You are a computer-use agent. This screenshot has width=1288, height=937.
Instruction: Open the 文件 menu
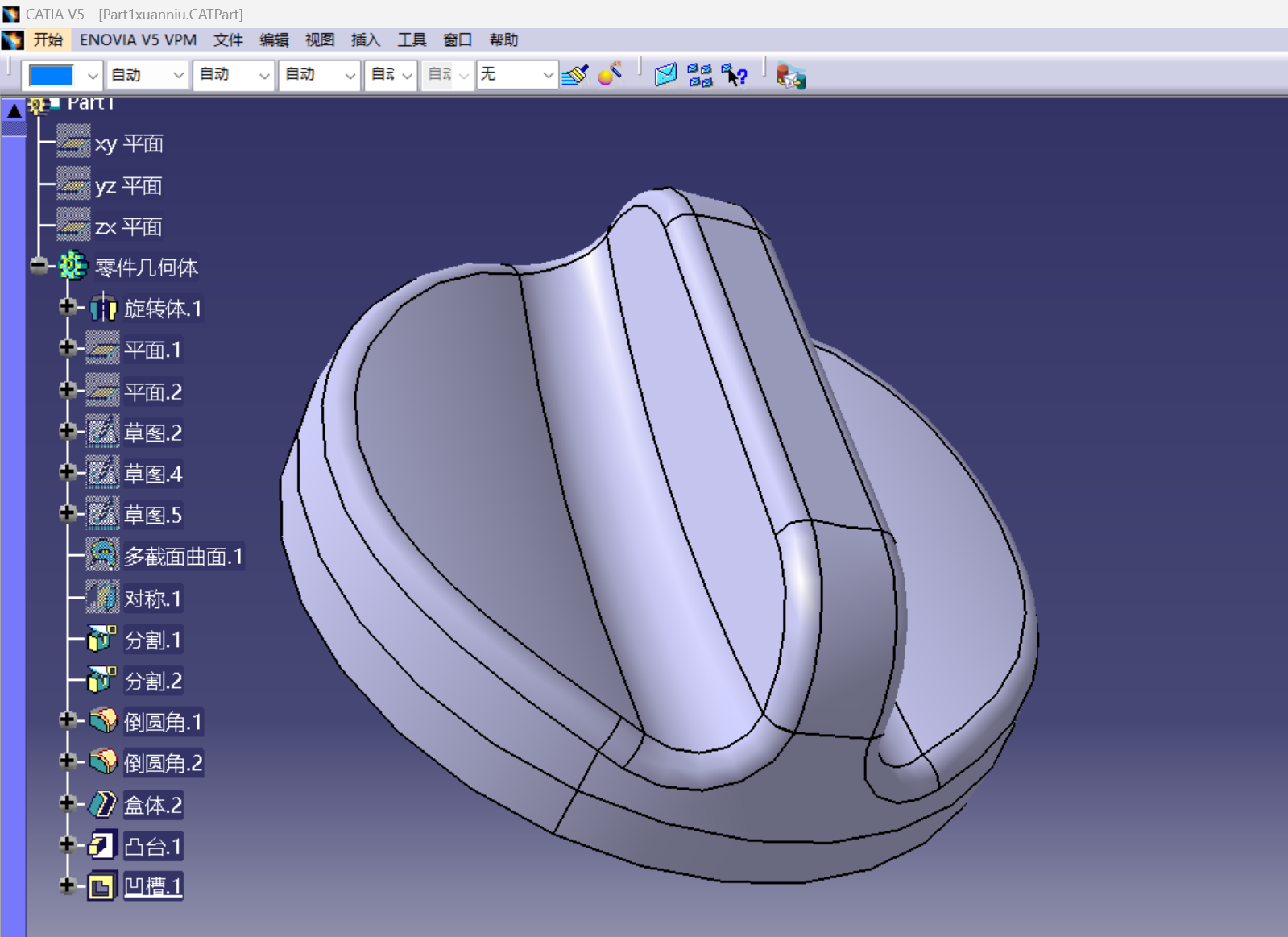[x=228, y=39]
